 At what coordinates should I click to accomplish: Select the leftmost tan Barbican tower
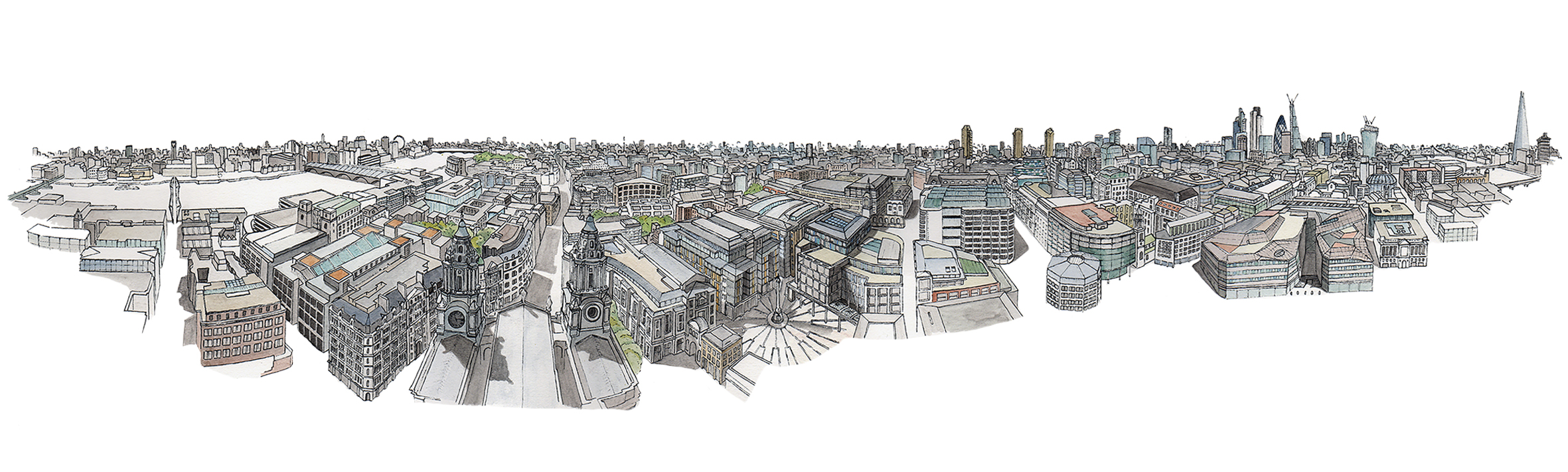click(967, 141)
